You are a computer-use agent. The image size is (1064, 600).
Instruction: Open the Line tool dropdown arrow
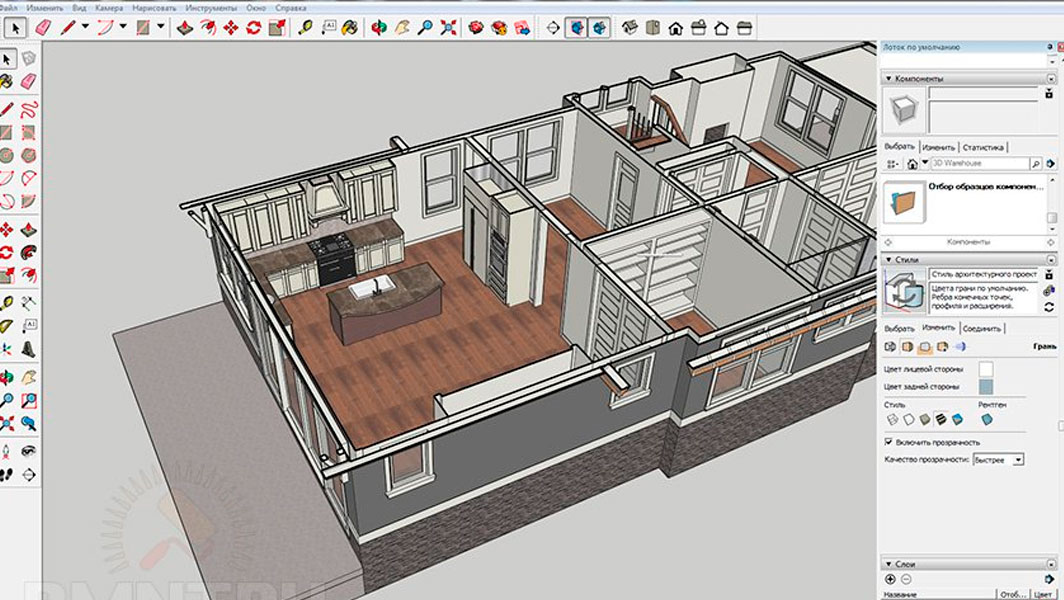pos(86,27)
